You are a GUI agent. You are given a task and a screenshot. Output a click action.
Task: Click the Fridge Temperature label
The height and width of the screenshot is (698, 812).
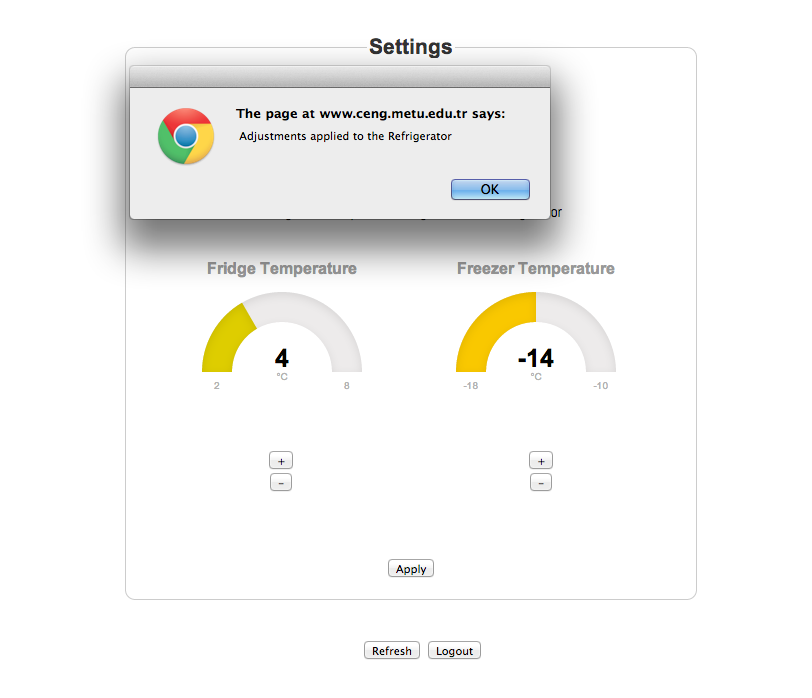(x=282, y=268)
